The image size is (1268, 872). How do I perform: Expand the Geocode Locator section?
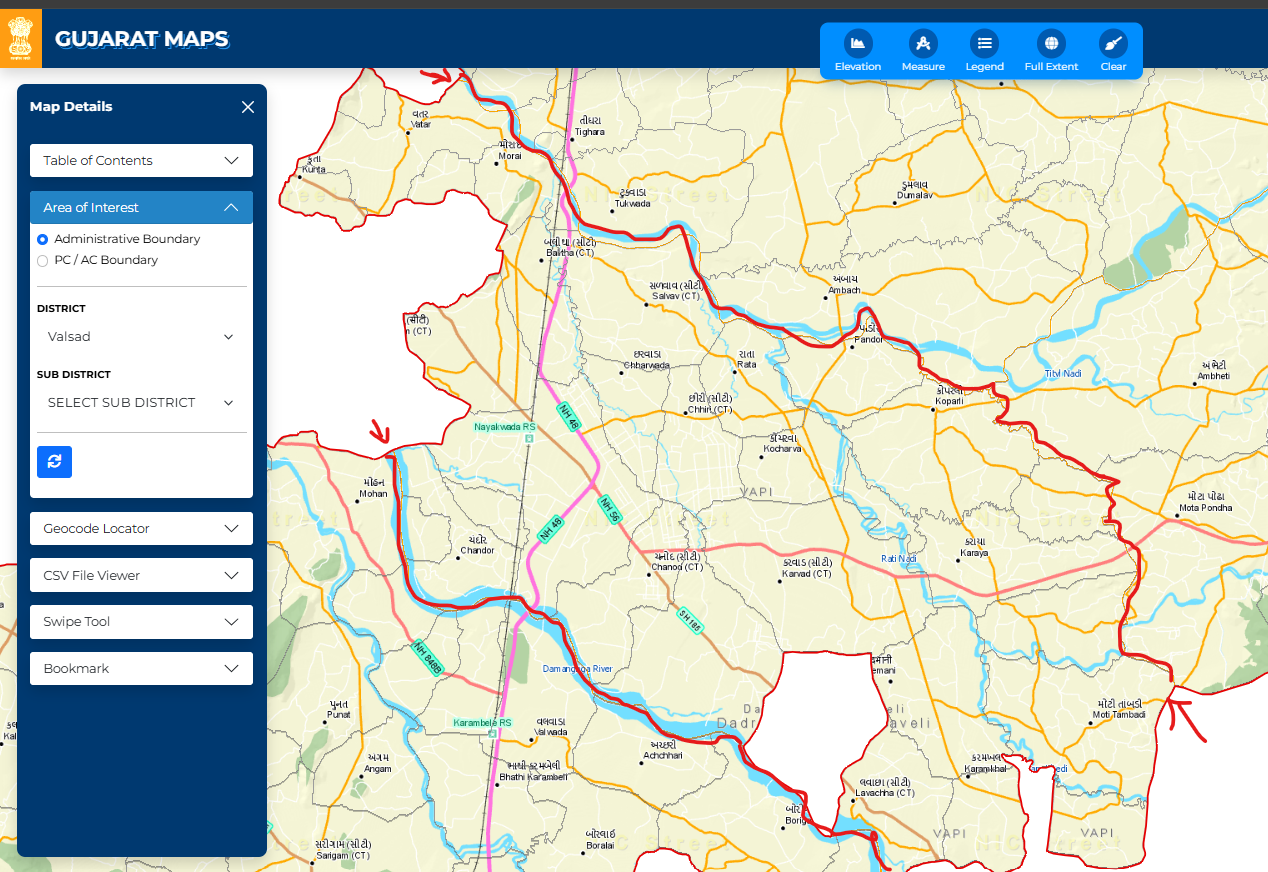pyautogui.click(x=141, y=528)
